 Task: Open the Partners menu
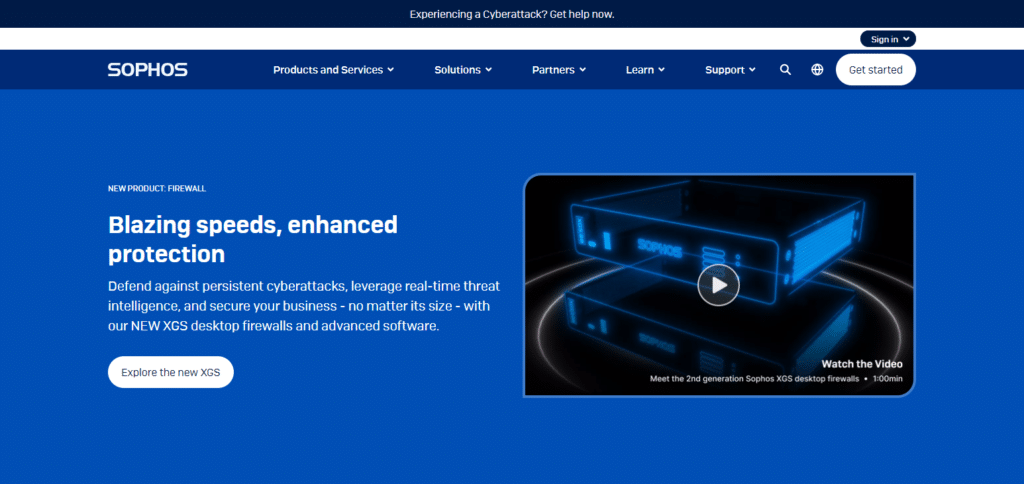[x=559, y=70]
